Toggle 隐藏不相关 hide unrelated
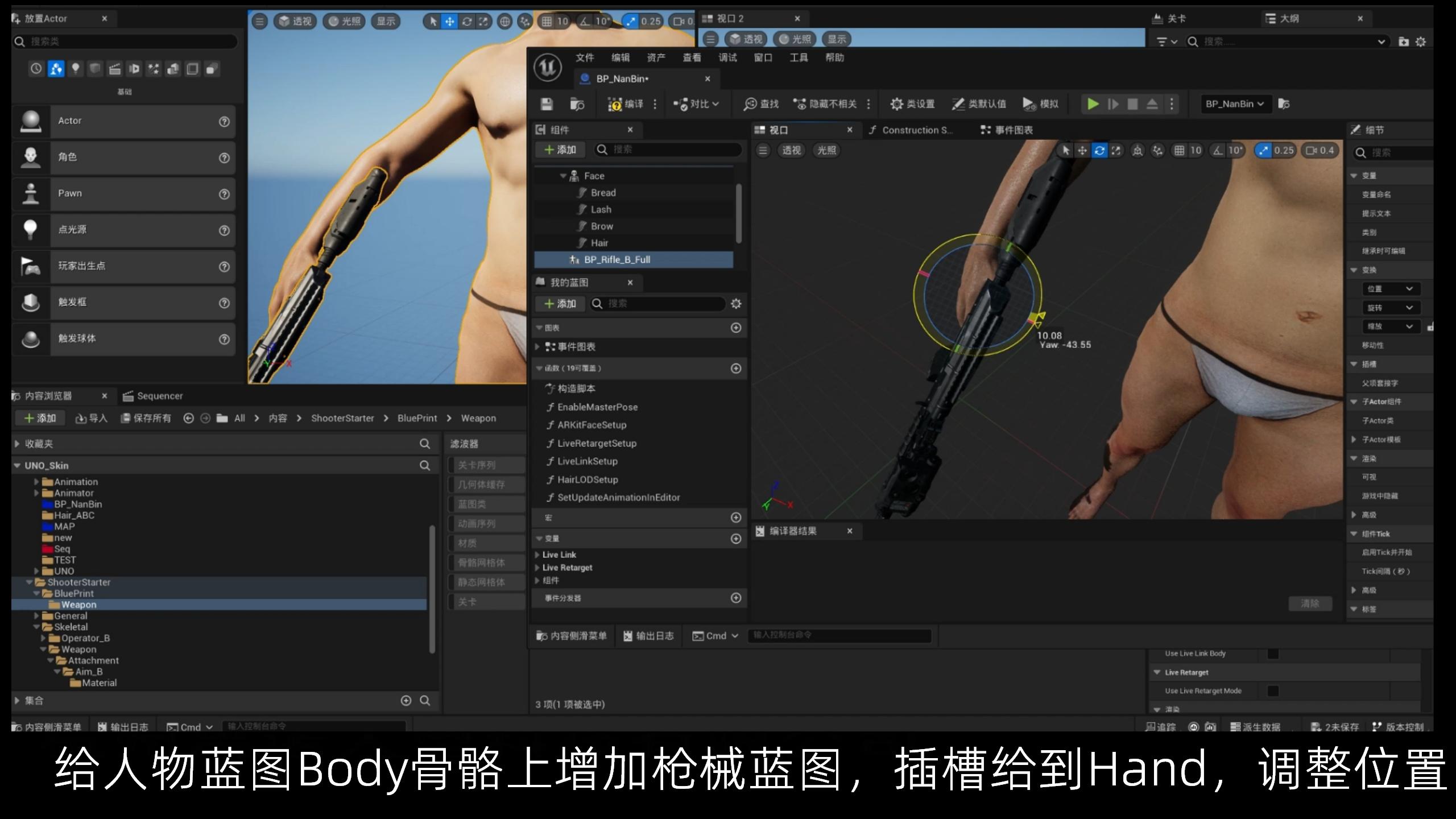Screen dimensions: 1456x819 pos(825,104)
